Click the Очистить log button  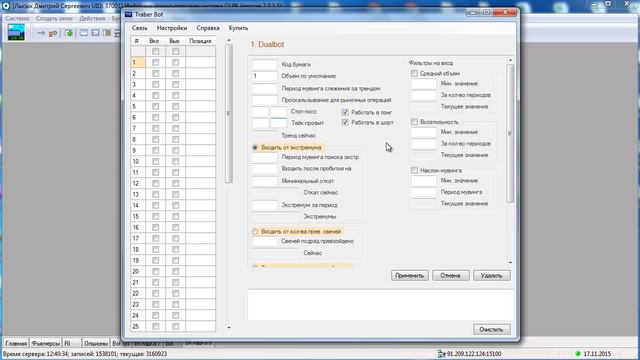pyautogui.click(x=491, y=329)
